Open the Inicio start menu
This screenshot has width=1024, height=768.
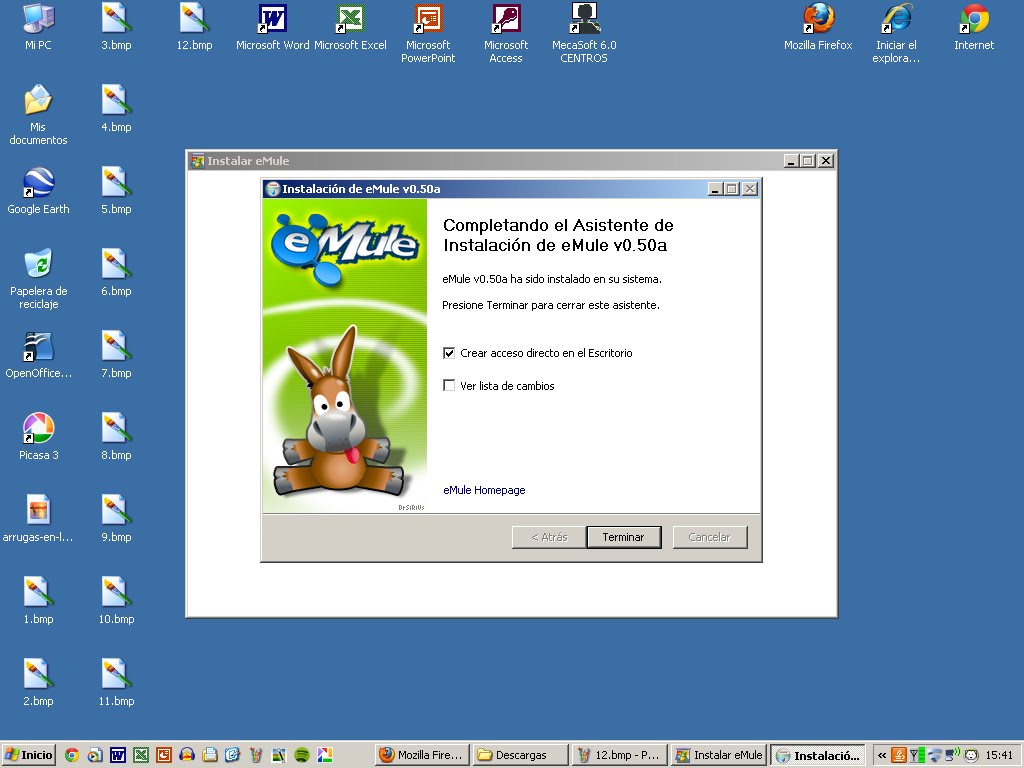[x=29, y=755]
